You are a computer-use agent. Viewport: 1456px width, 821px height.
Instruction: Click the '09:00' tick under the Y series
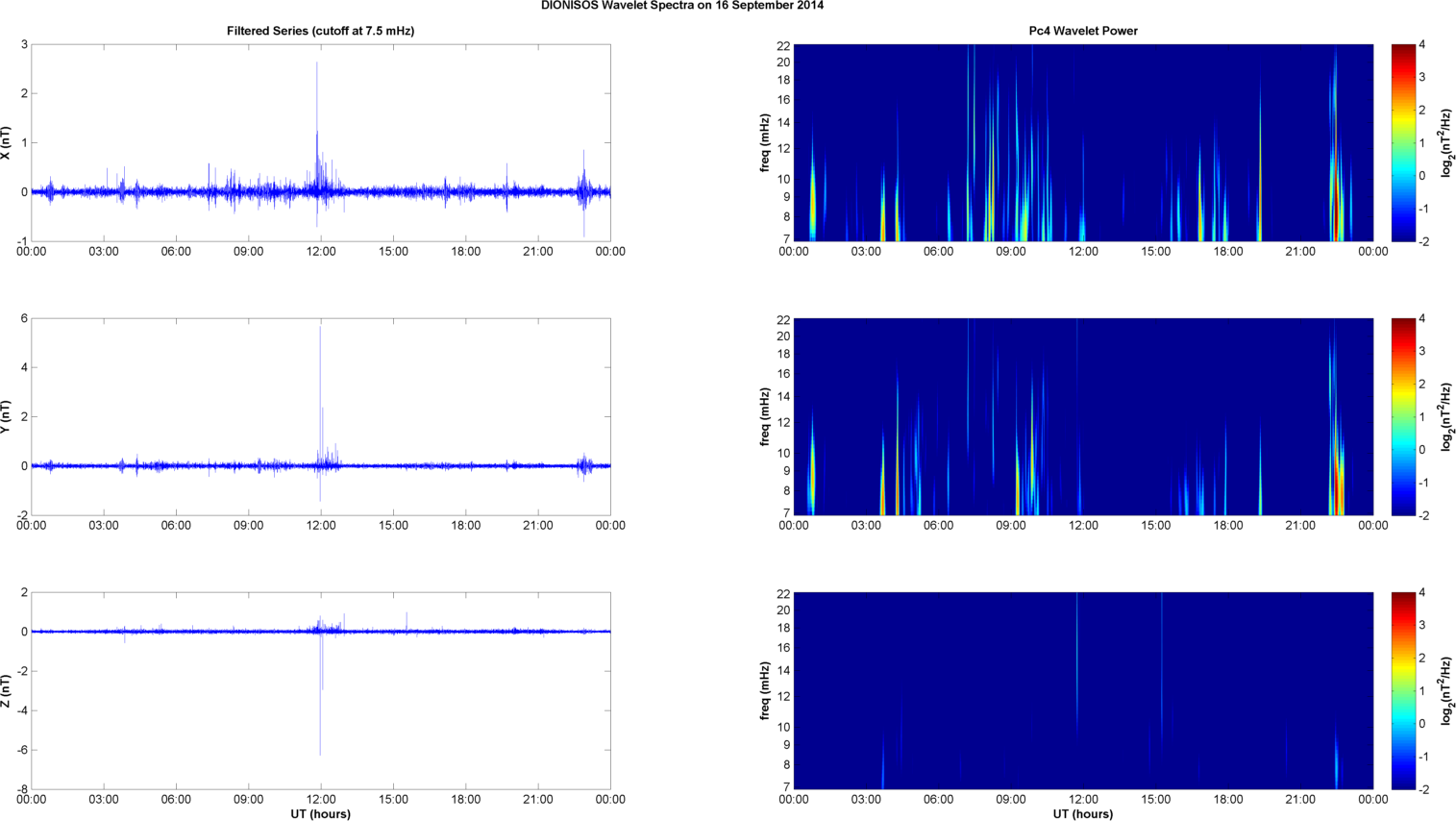(x=248, y=526)
